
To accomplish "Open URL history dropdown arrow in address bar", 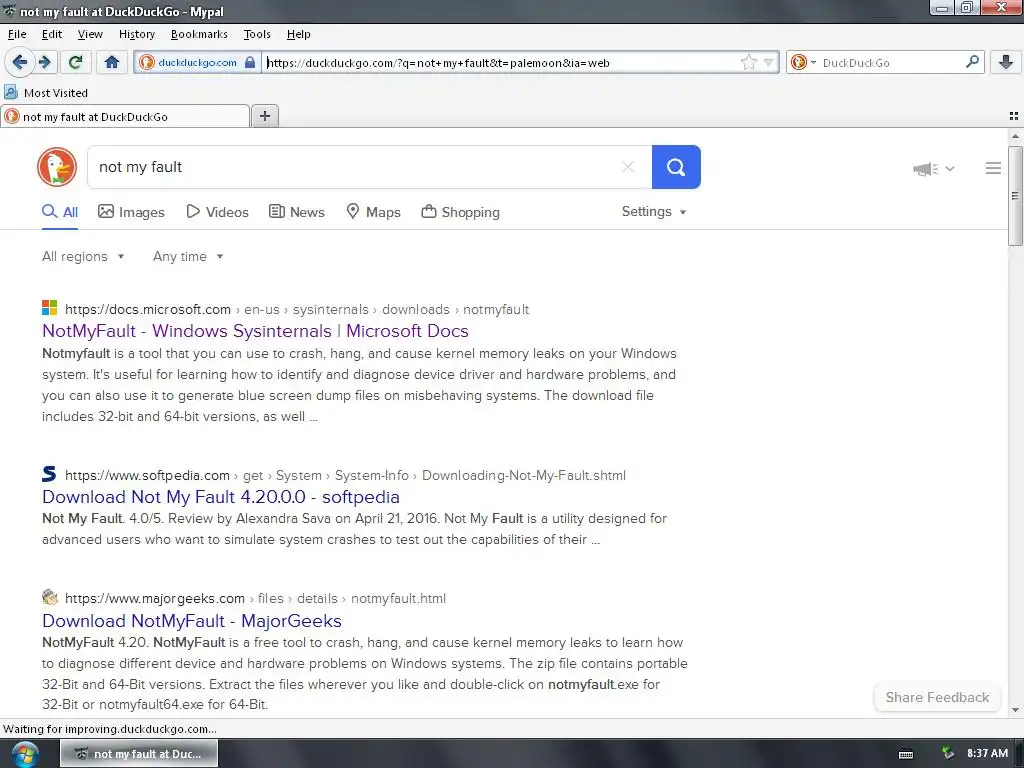I will point(769,63).
